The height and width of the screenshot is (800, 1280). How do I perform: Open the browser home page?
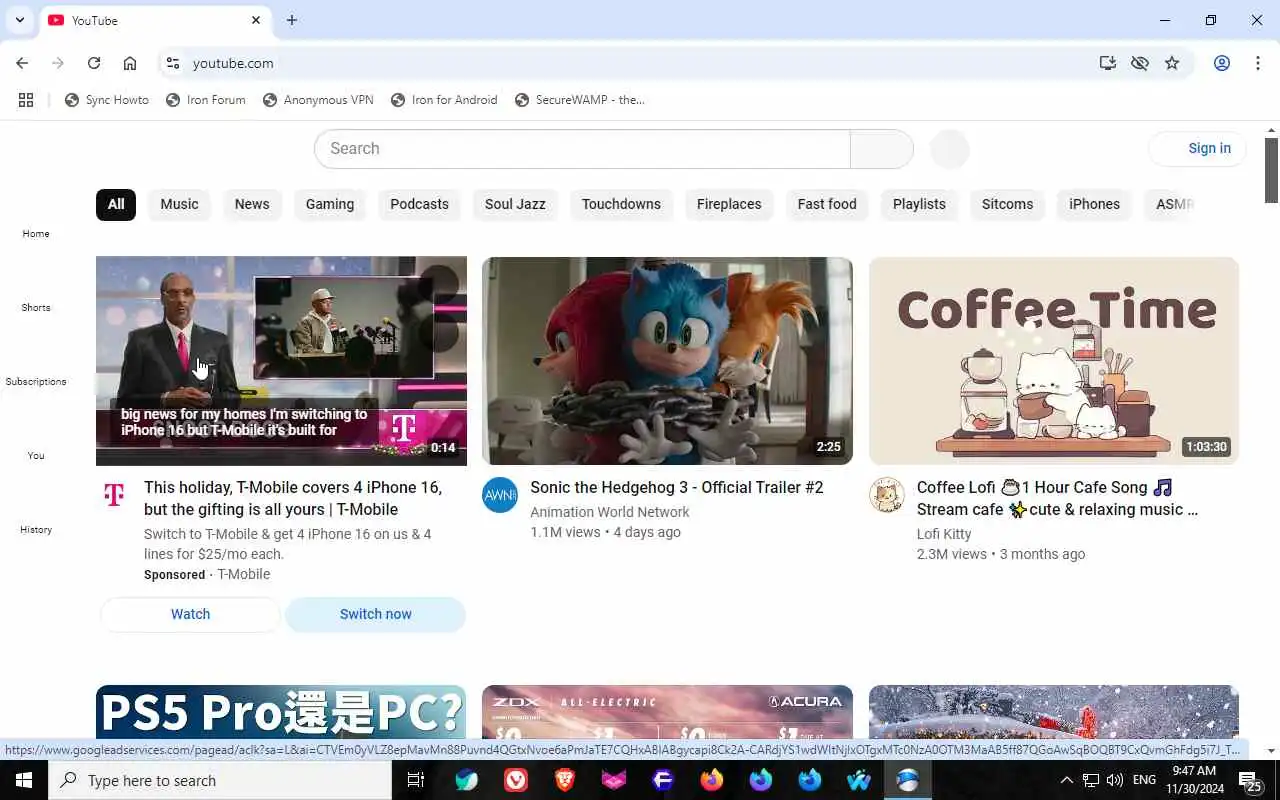[x=130, y=63]
